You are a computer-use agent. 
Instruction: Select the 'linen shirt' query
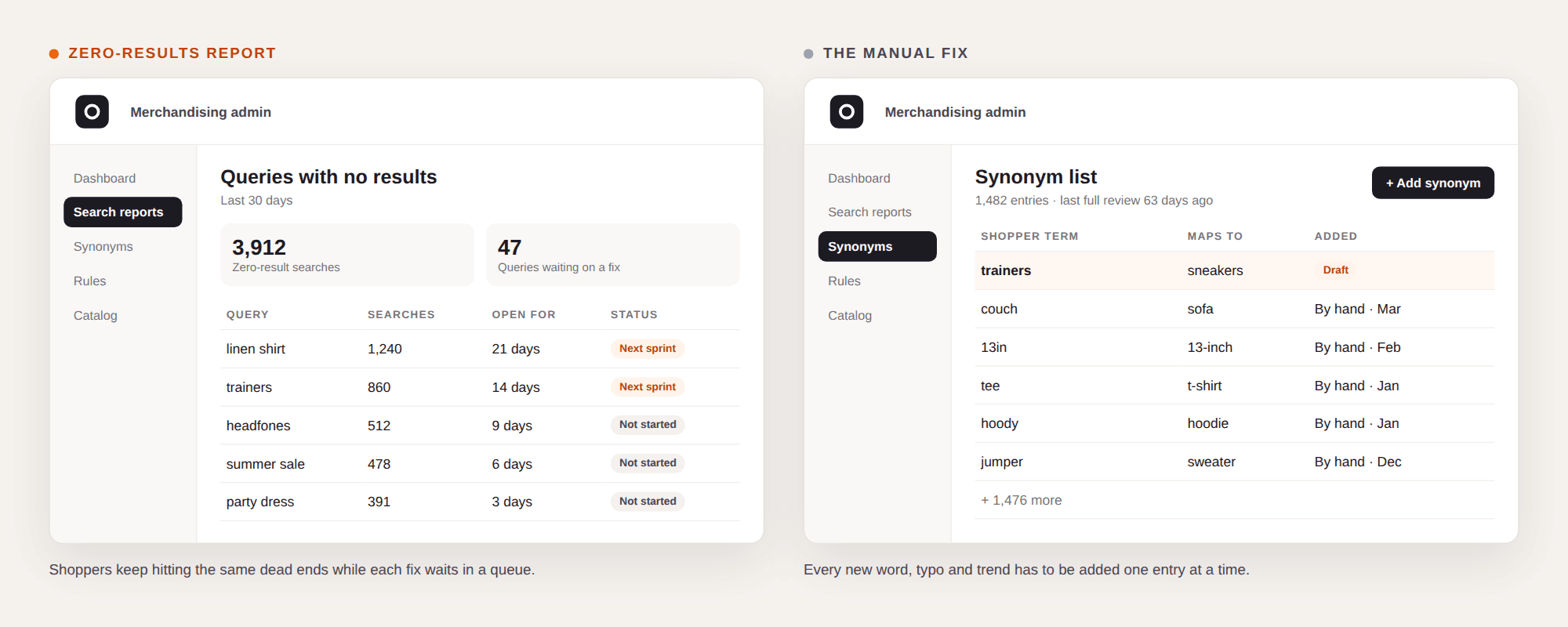[x=256, y=349]
